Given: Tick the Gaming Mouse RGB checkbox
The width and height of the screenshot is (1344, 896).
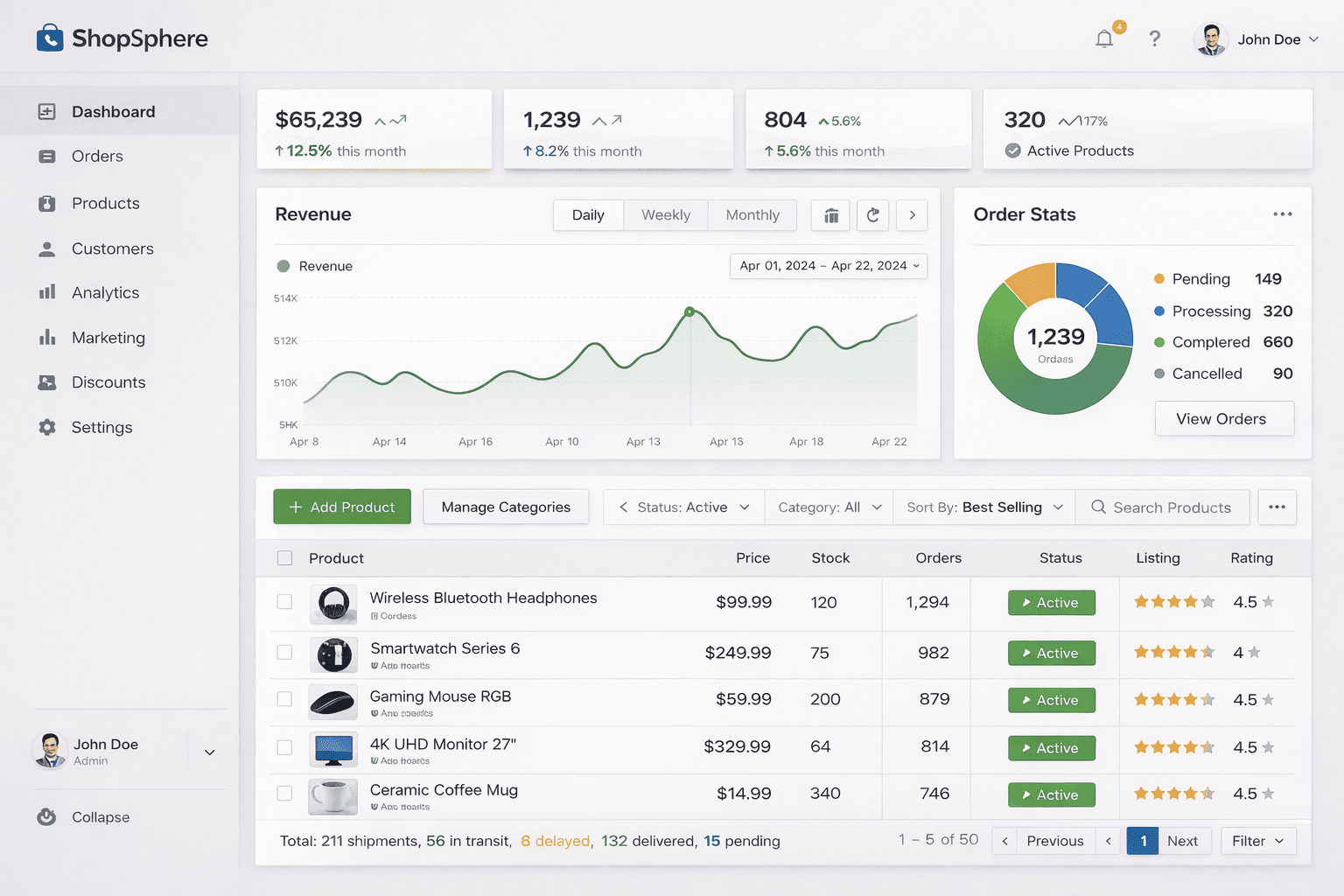Looking at the screenshot, I should tap(284, 699).
